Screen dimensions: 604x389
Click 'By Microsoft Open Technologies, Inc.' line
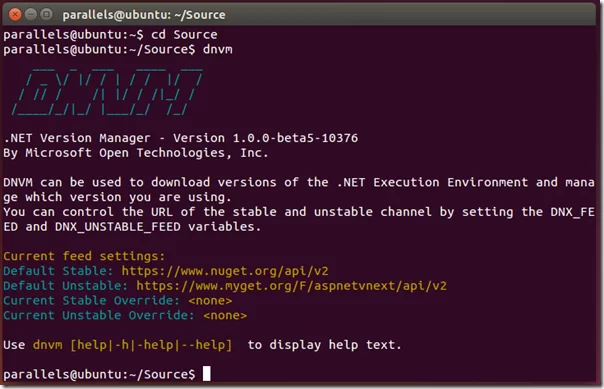136,153
